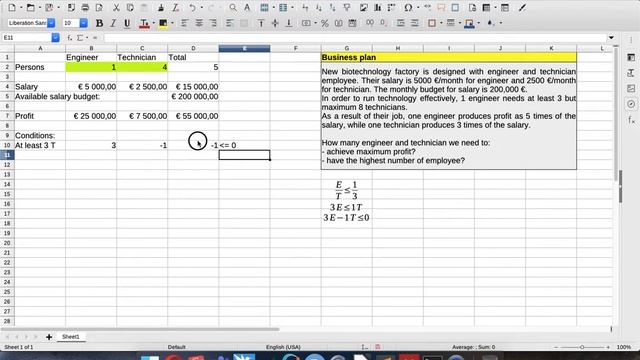Click the formula equals sign button

click(x=95, y=38)
